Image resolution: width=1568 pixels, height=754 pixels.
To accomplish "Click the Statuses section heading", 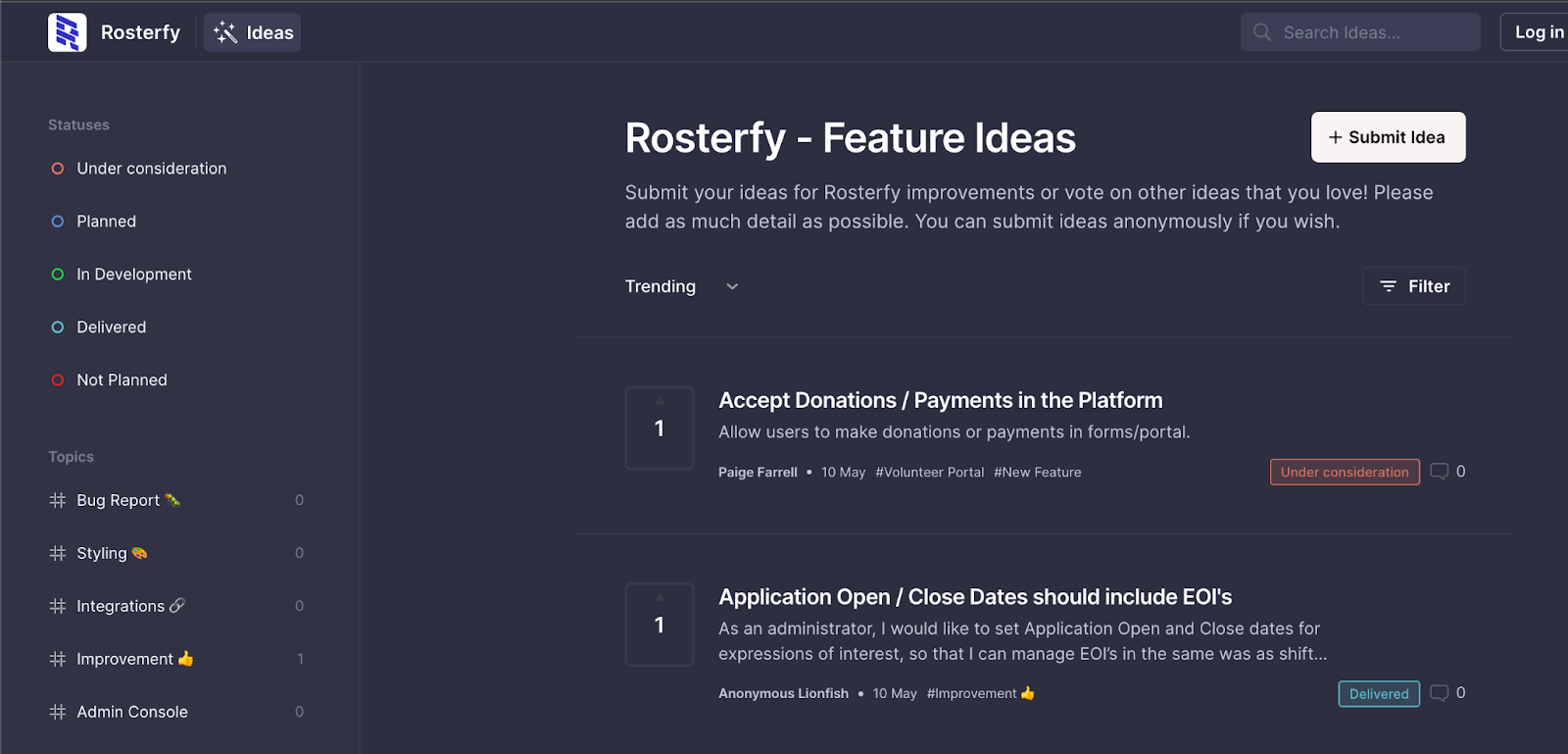I will click(78, 126).
